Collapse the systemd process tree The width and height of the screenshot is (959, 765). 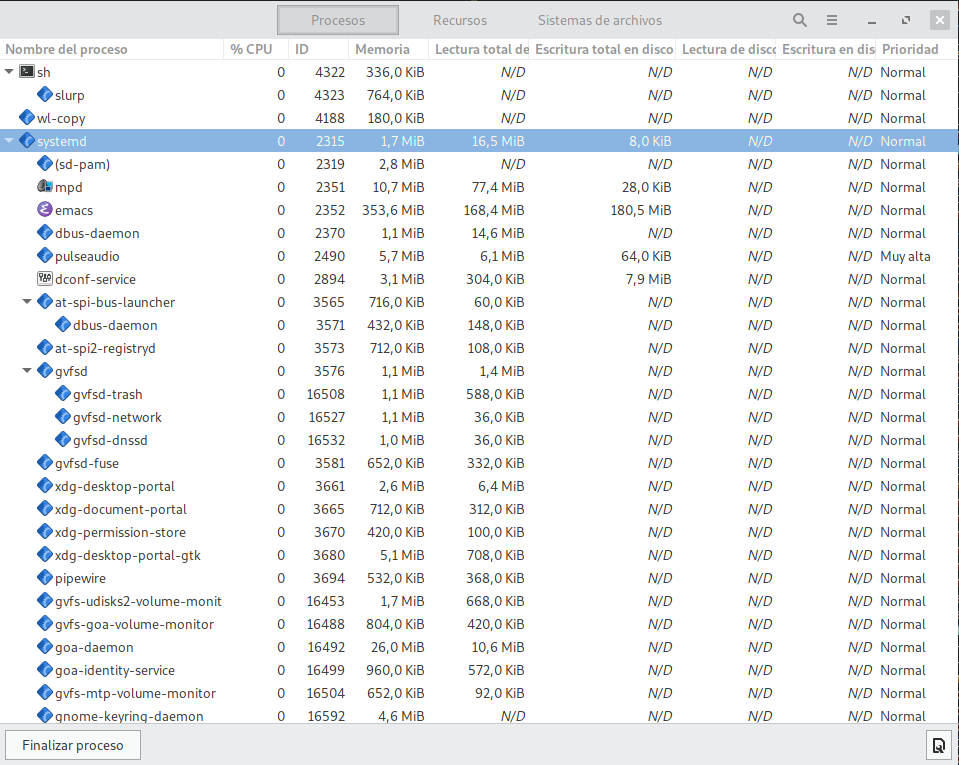click(x=10, y=141)
